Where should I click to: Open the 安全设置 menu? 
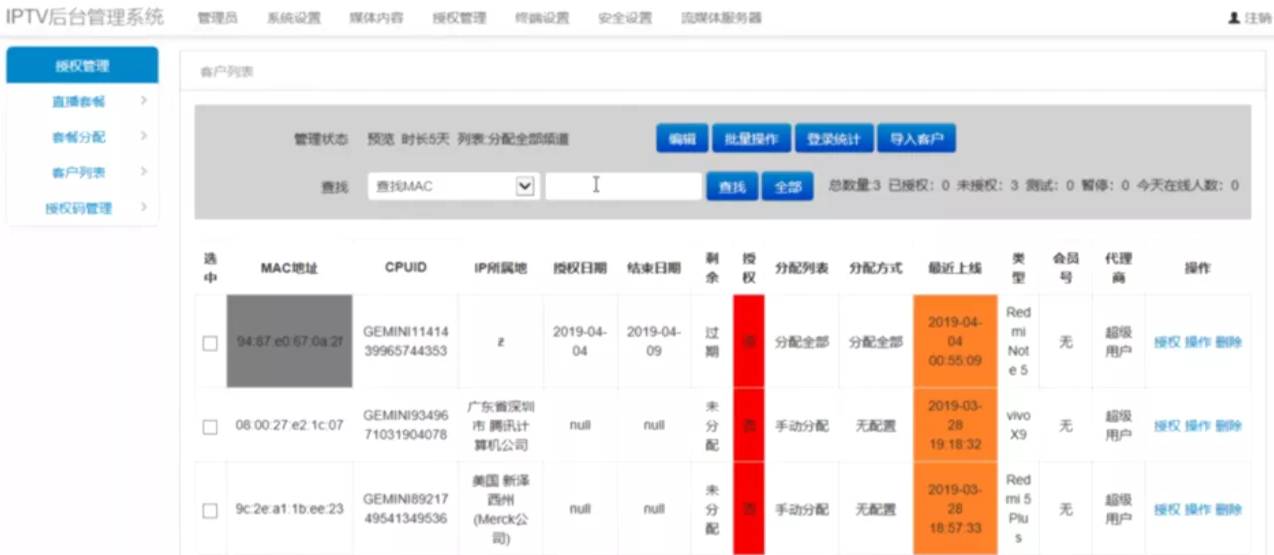625,18
